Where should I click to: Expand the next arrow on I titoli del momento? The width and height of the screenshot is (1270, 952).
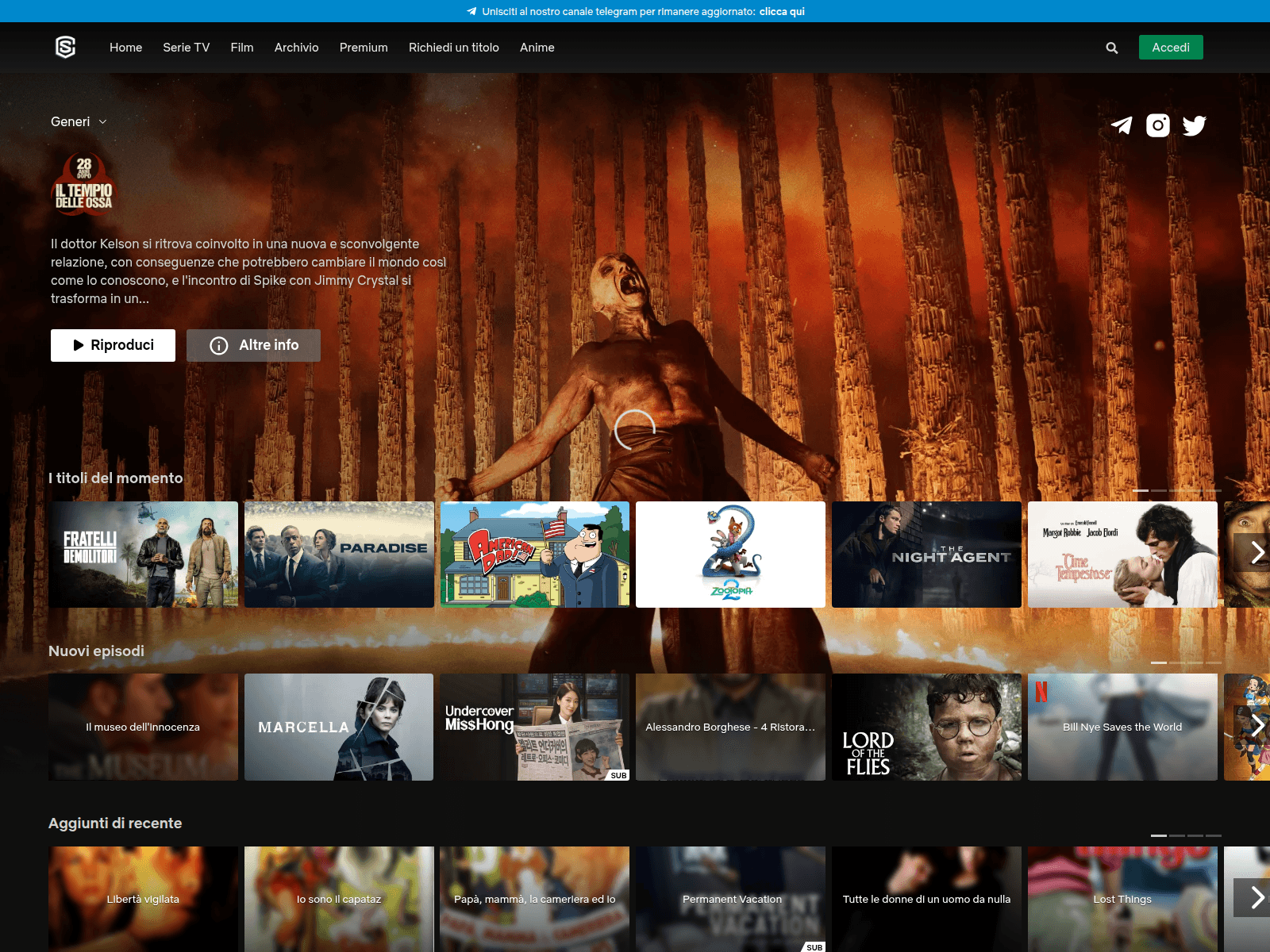pos(1257,552)
